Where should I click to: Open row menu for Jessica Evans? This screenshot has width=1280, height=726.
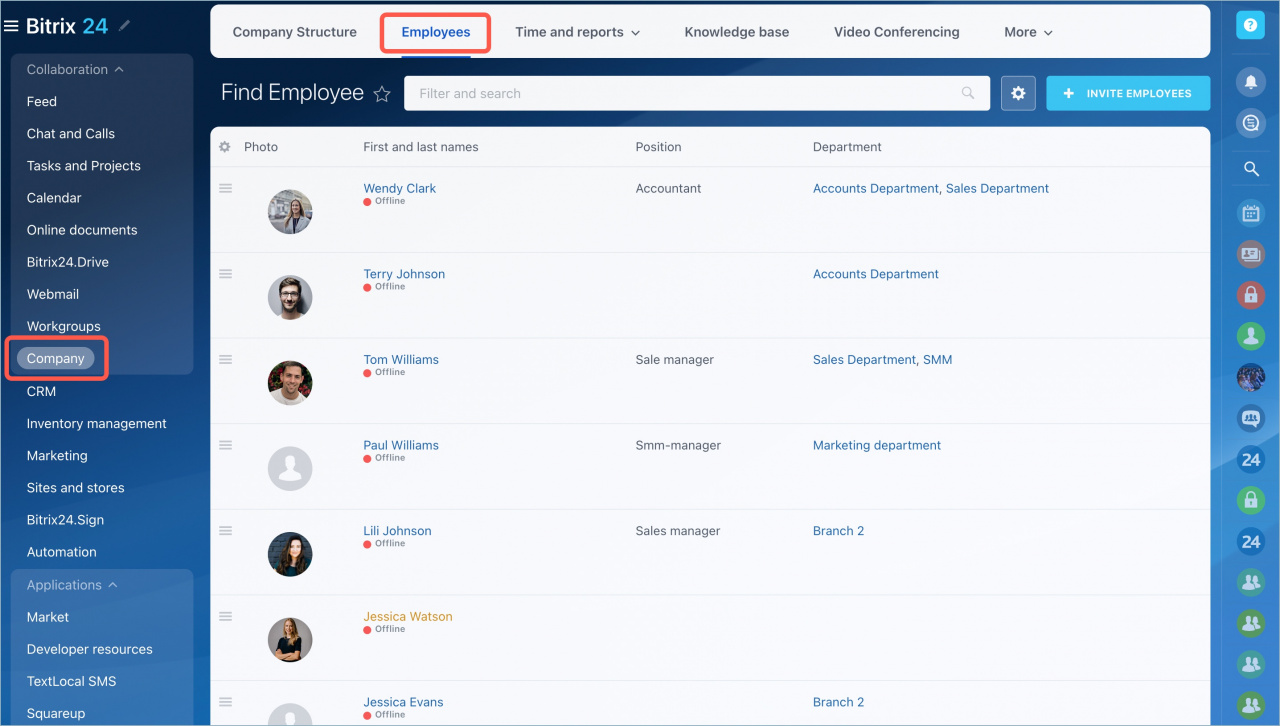(225, 702)
